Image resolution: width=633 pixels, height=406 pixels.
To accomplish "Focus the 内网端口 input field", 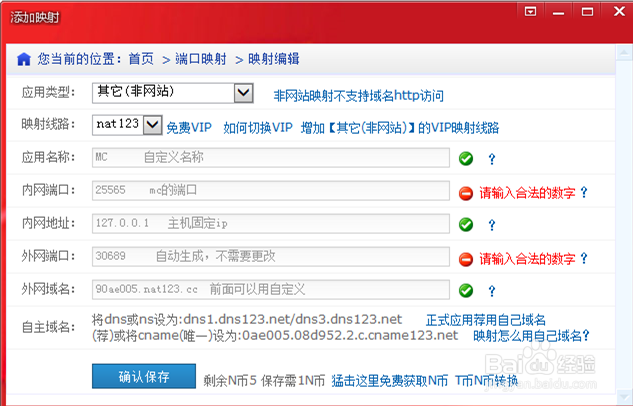I will 271,190.
